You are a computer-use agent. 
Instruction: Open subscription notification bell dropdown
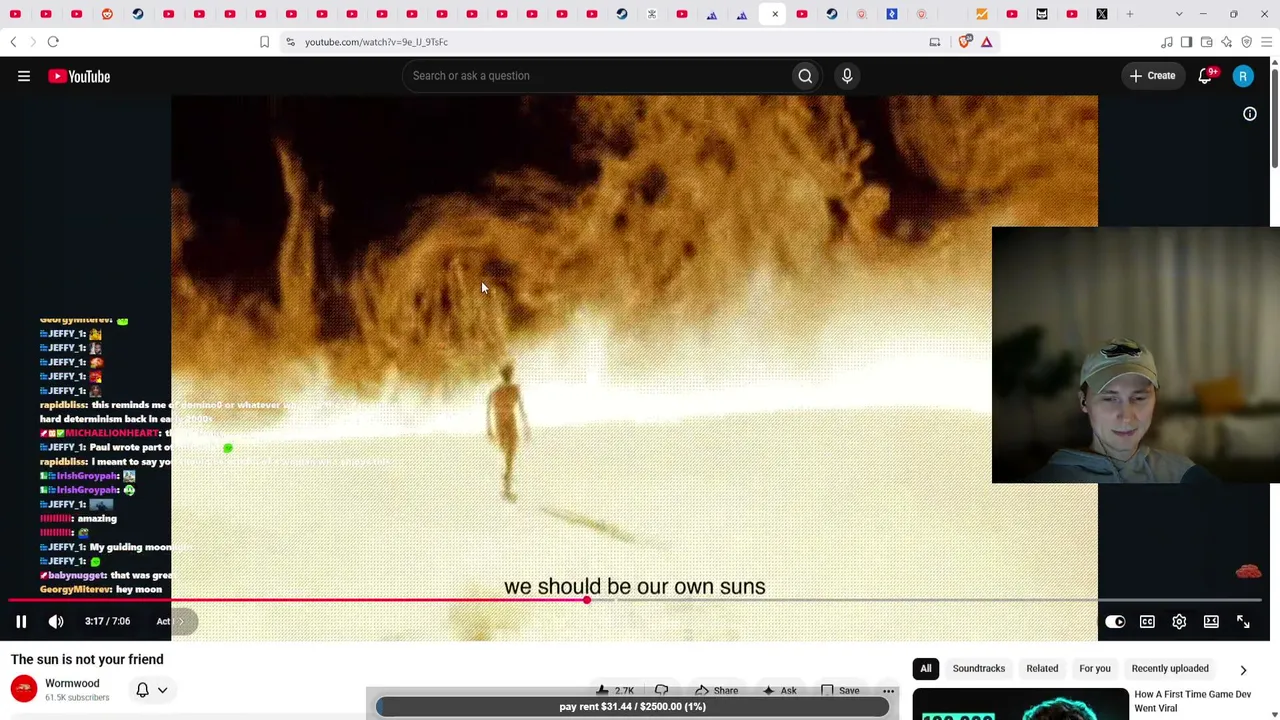coord(152,690)
